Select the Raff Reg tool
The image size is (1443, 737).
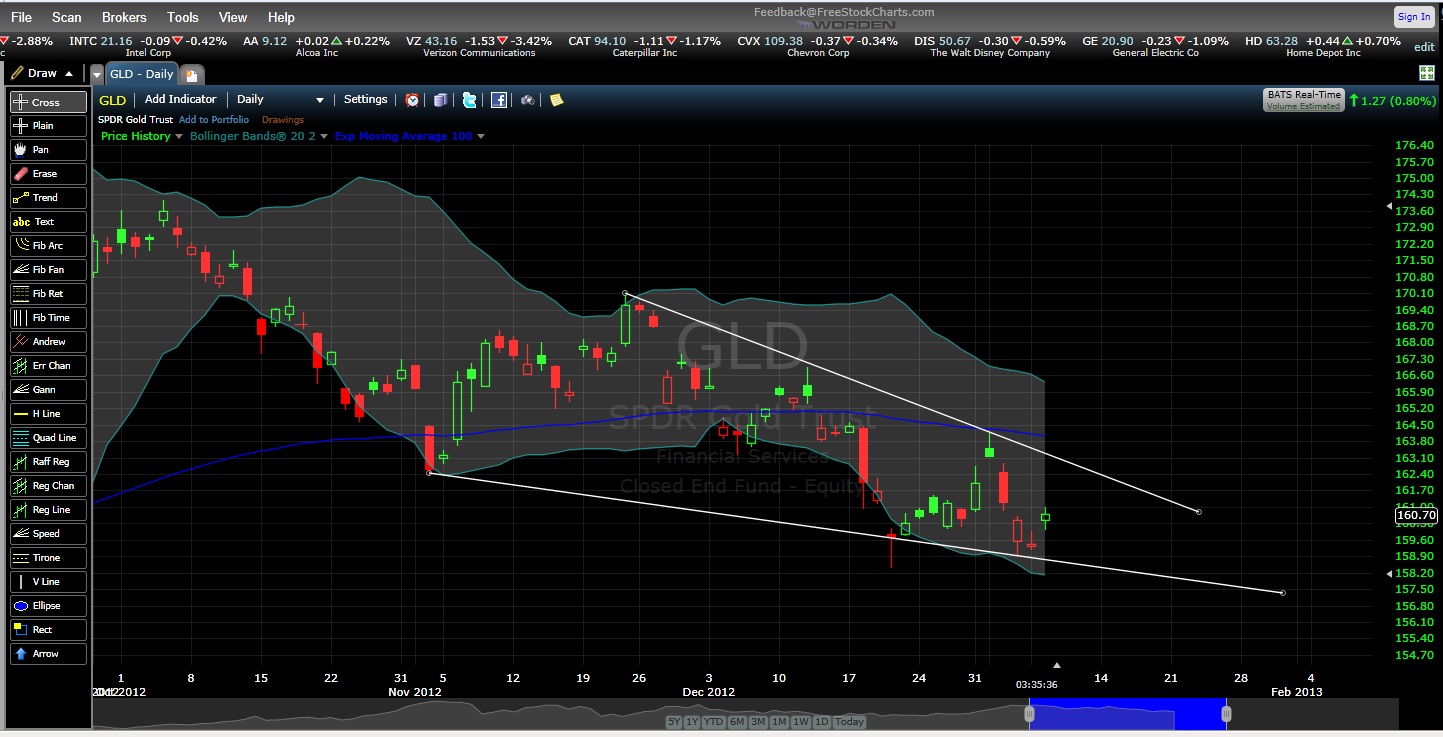(48, 462)
